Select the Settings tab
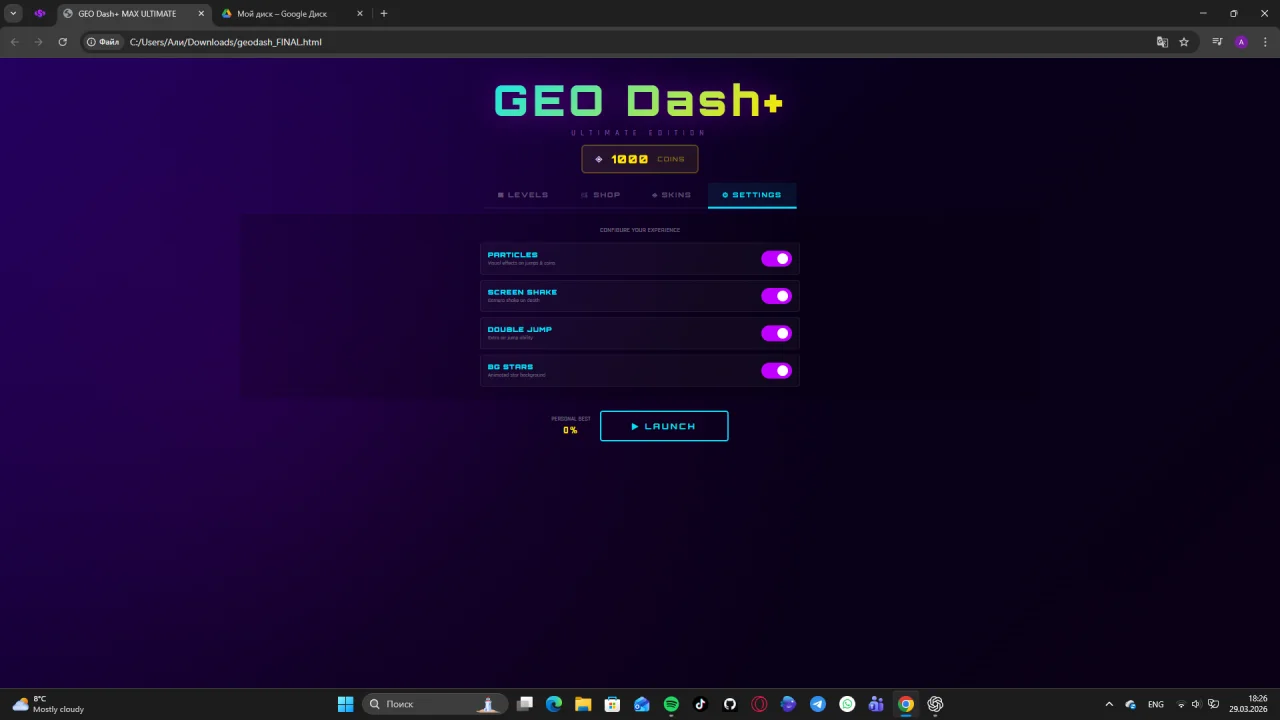Viewport: 1280px width, 720px height. pos(752,195)
